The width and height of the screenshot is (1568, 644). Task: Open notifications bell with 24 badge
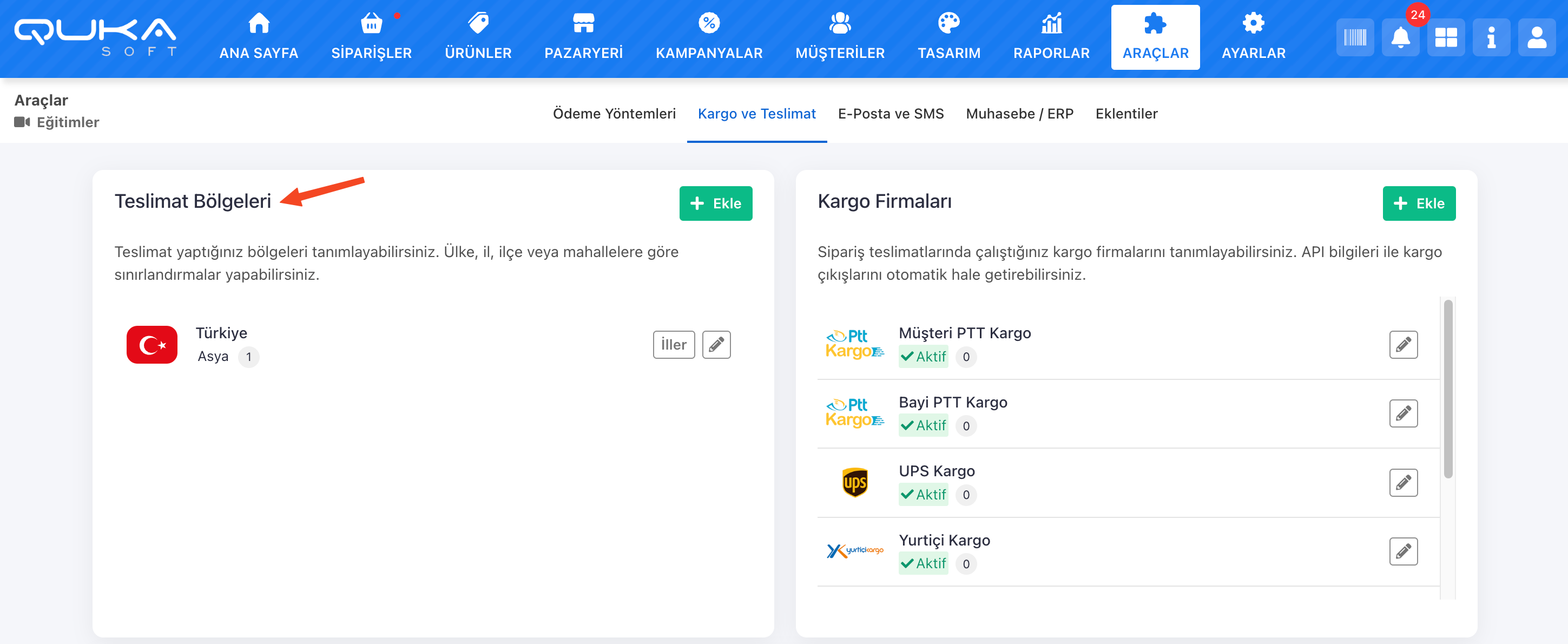coord(1400,38)
